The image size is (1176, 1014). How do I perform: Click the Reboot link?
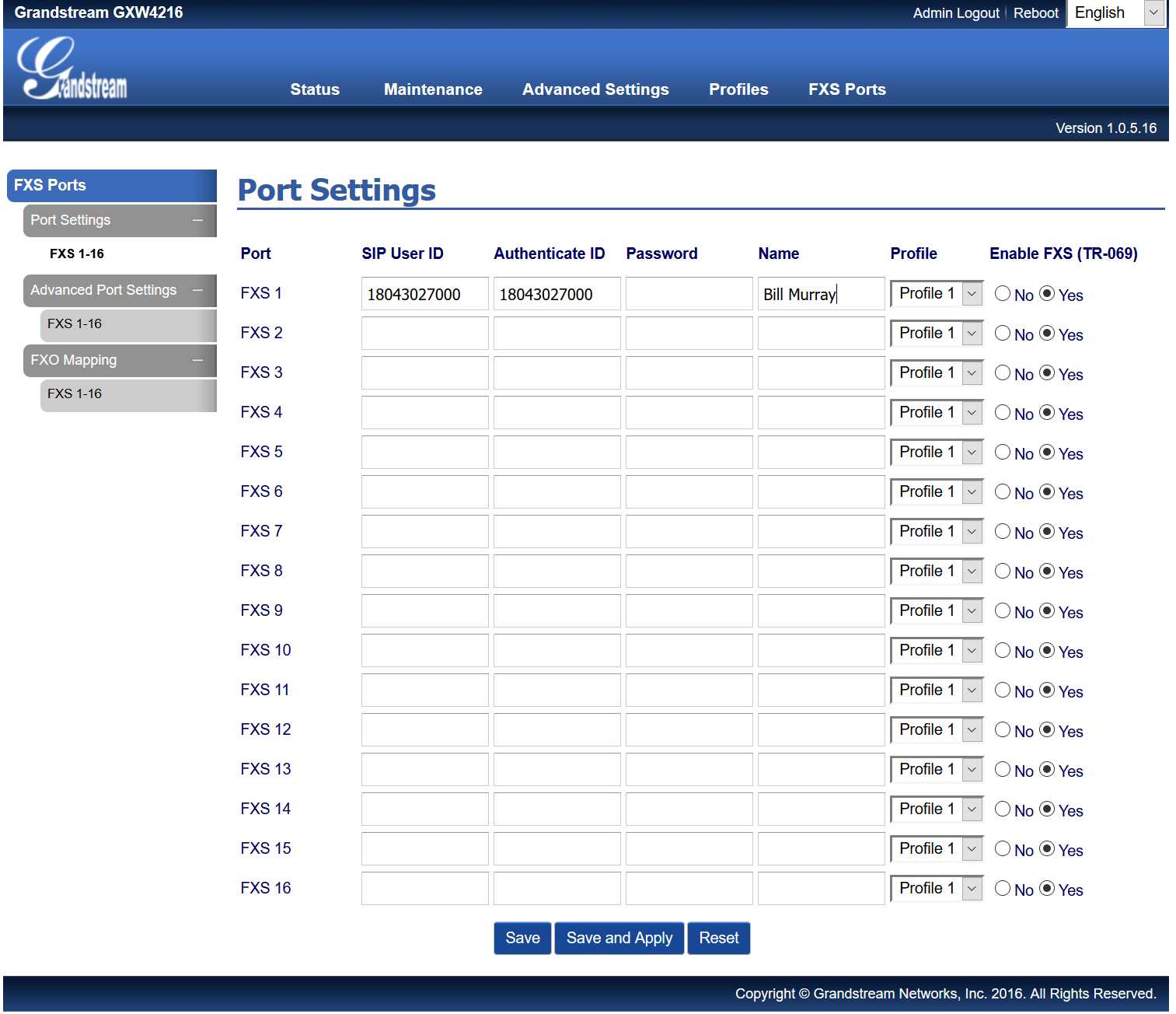pyautogui.click(x=1035, y=13)
